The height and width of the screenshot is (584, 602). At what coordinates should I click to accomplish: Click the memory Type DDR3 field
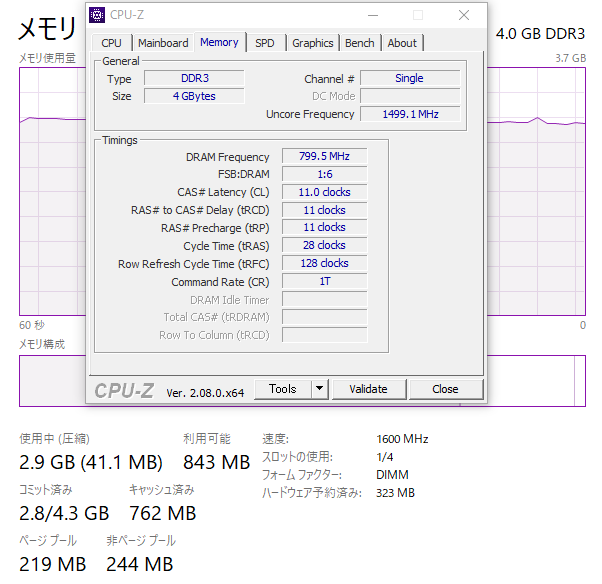(x=194, y=78)
